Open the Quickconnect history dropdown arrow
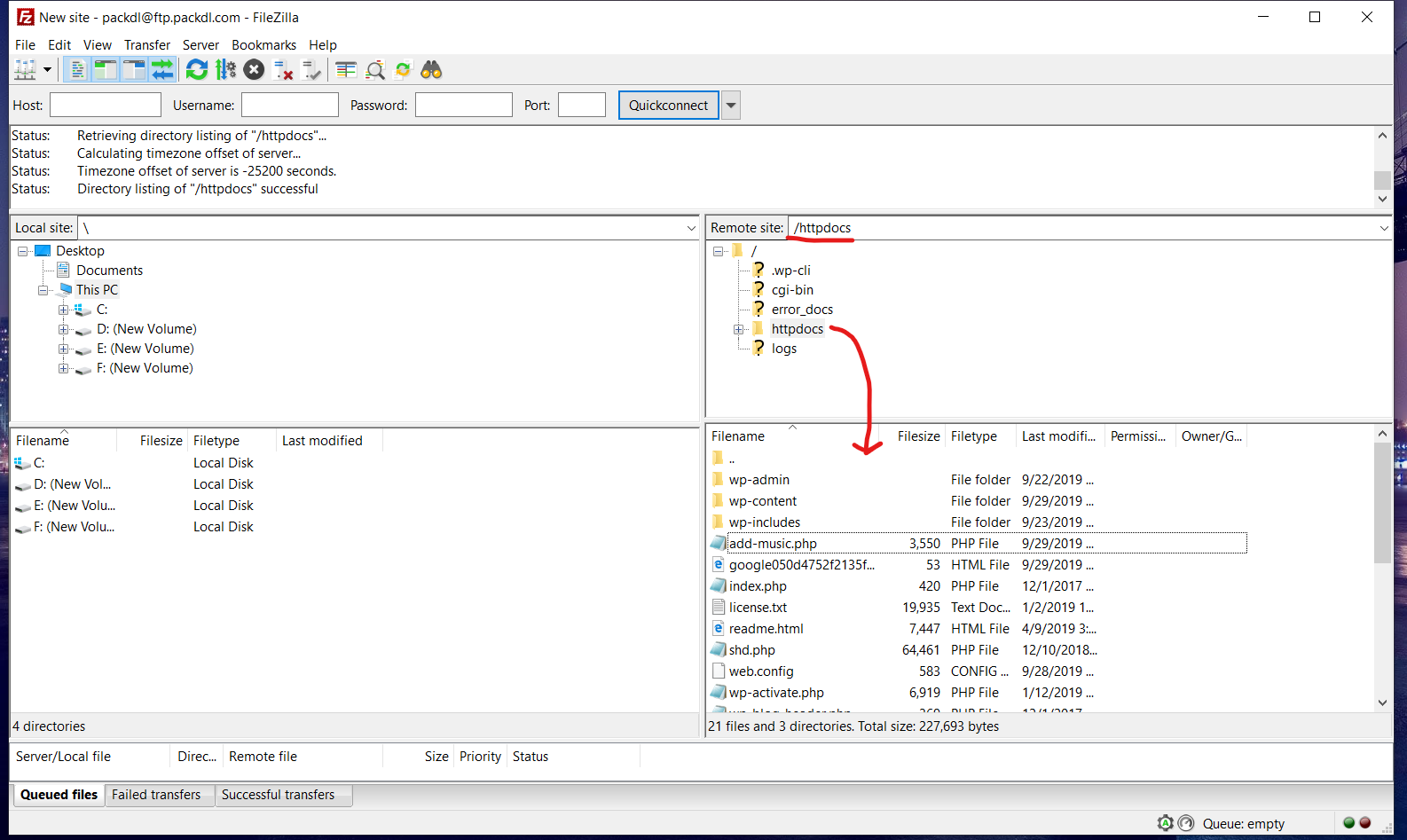Screen dimensions: 1407x840 click(x=731, y=106)
